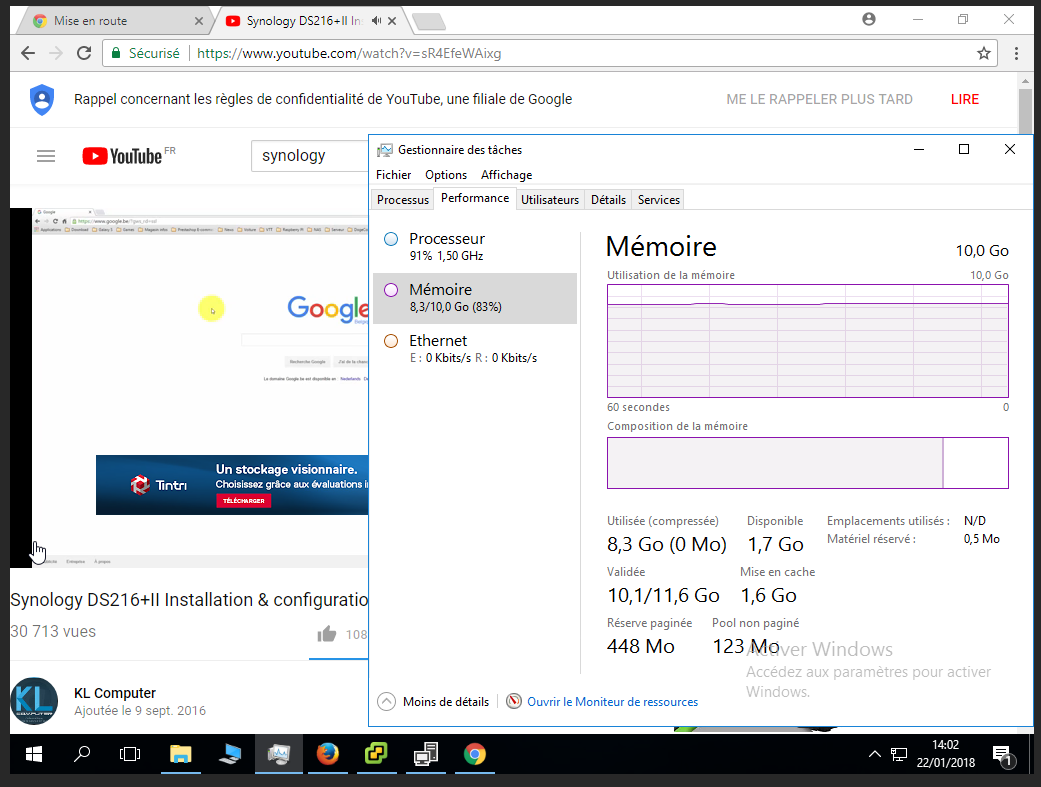Click the YouTube search box with synology

(309, 156)
